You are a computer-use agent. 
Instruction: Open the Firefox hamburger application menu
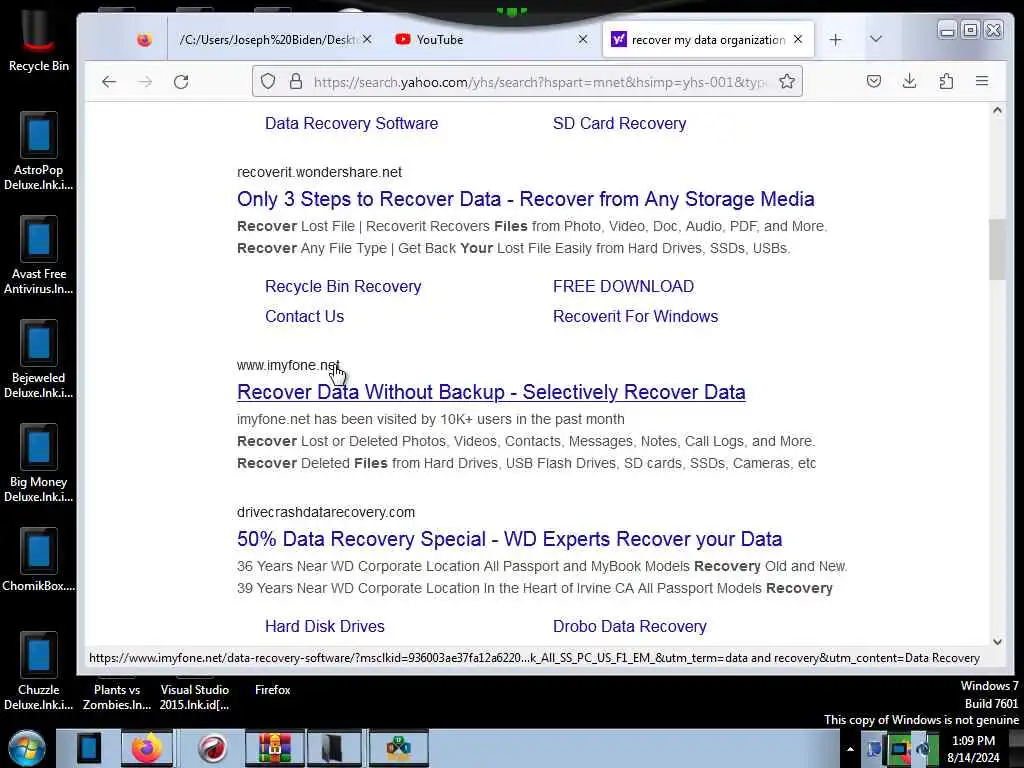pyautogui.click(x=982, y=82)
